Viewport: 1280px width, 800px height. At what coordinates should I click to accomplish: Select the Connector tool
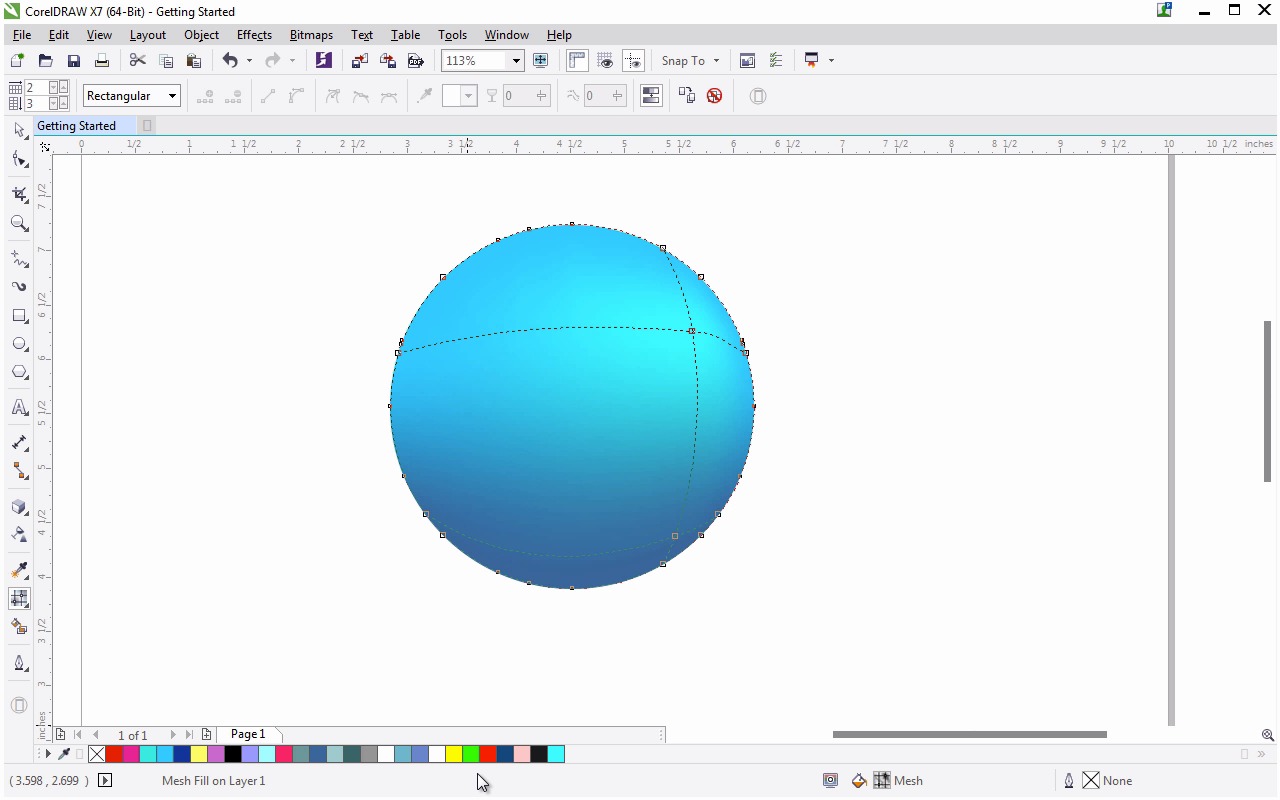pyautogui.click(x=19, y=471)
